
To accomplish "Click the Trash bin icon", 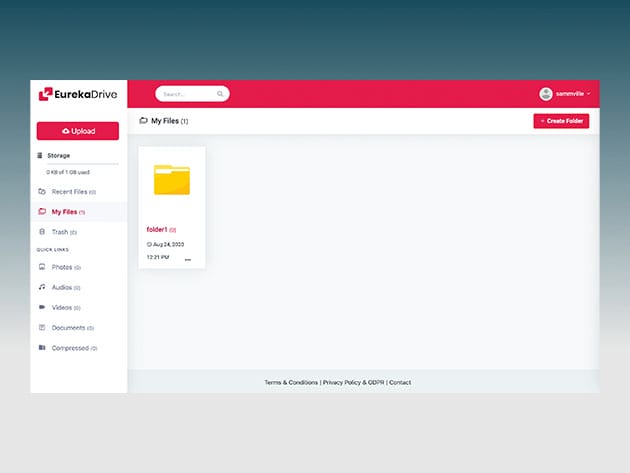I will point(42,232).
